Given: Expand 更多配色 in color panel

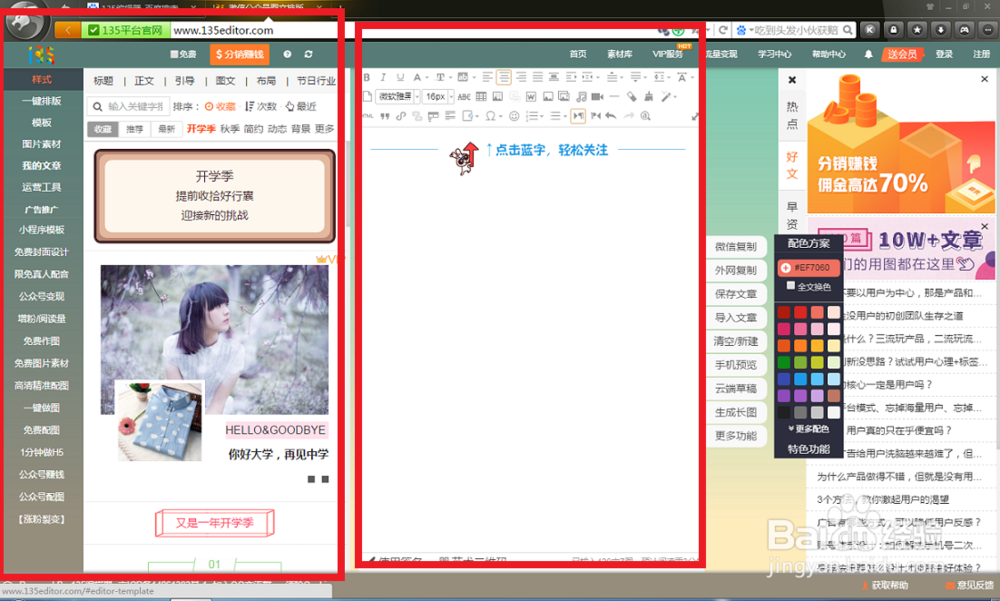Looking at the screenshot, I should click(809, 429).
